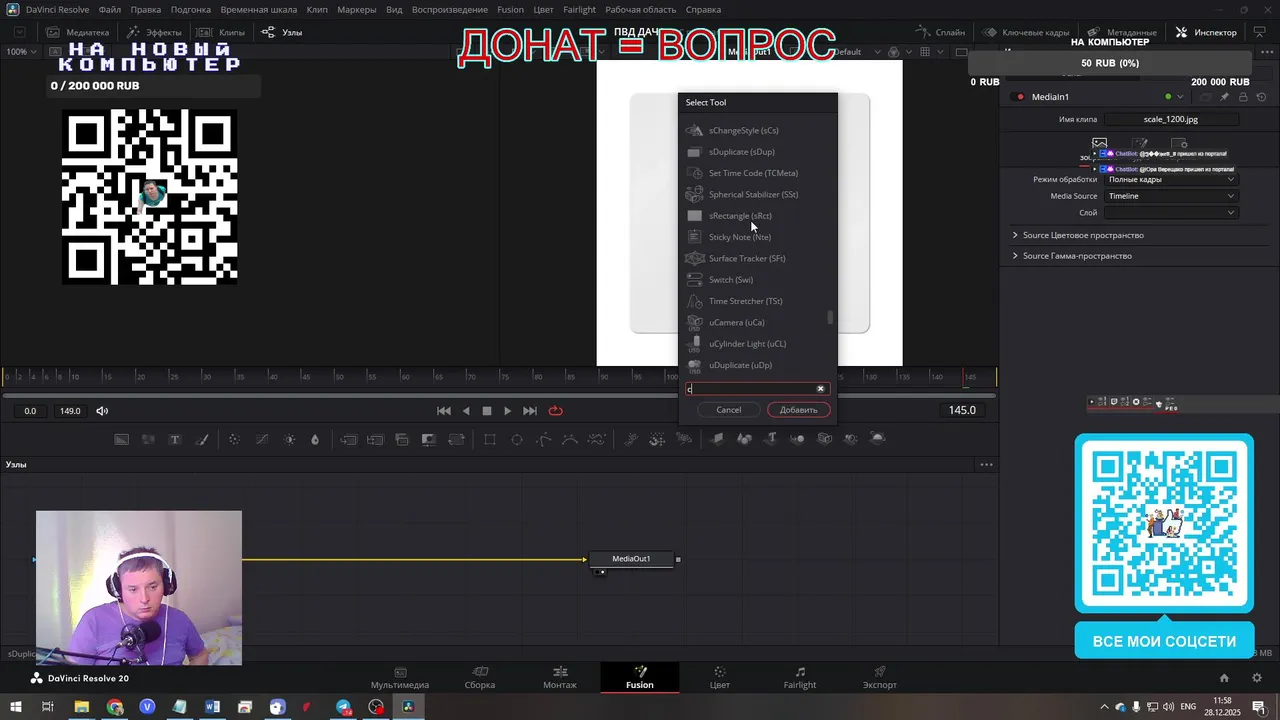Image resolution: width=1280 pixels, height=720 pixels.
Task: Add the Renderer 3D icon at the toolbar end
Action: pos(878,439)
